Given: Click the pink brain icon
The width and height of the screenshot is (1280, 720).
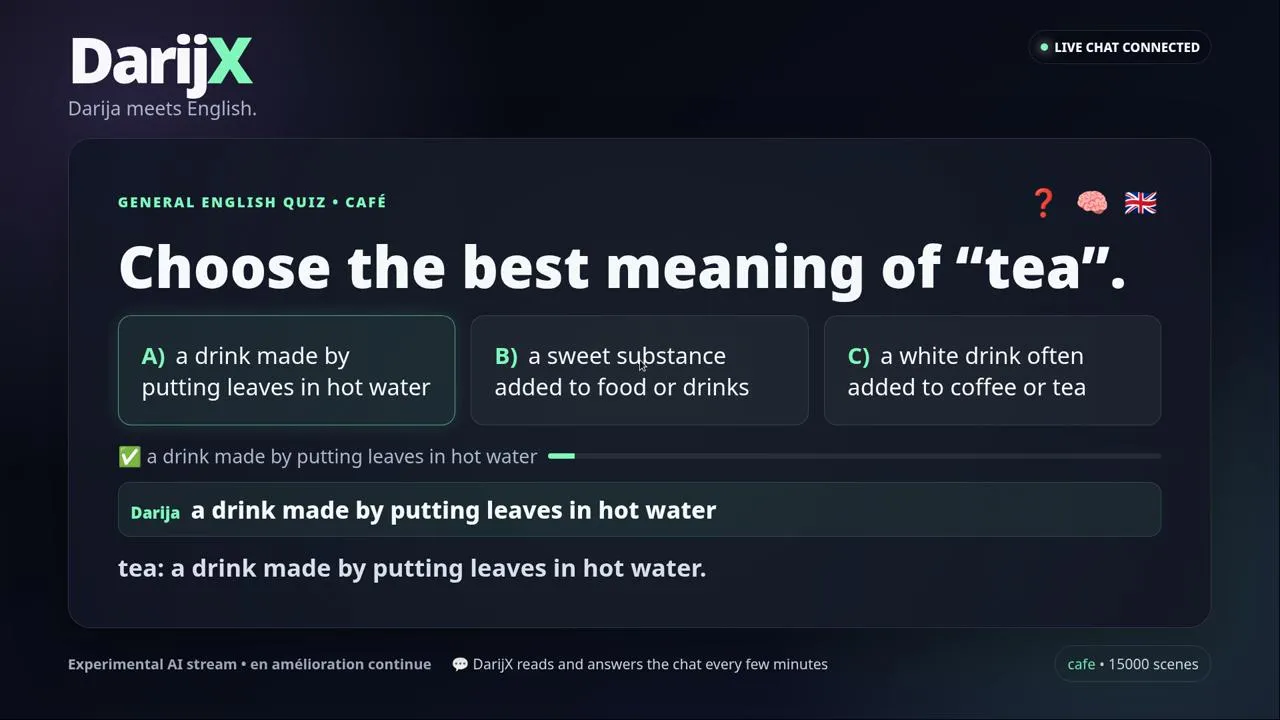Looking at the screenshot, I should [1092, 203].
